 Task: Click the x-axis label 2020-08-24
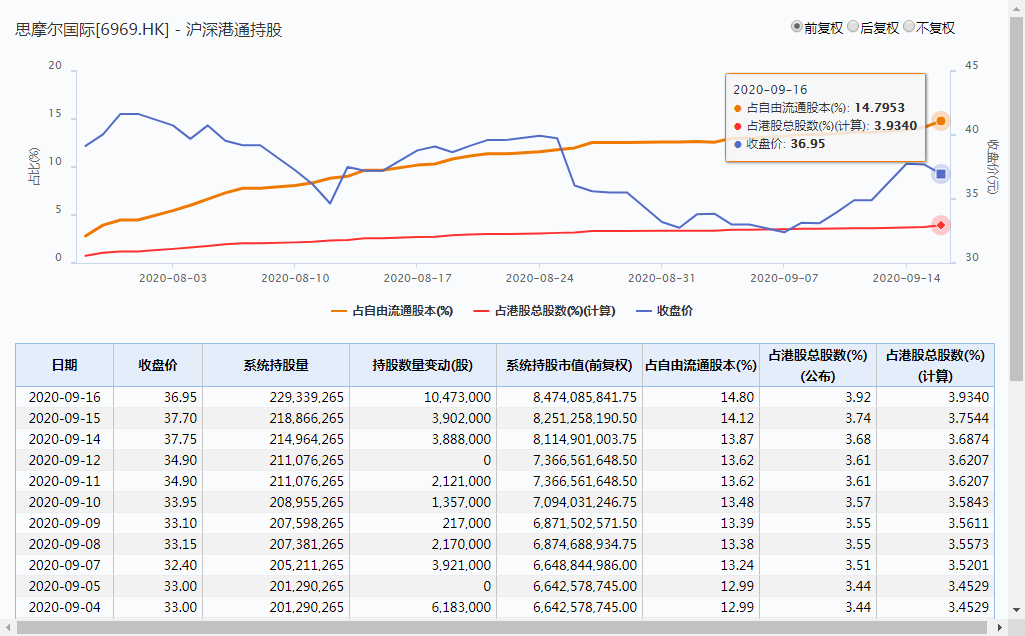(x=539, y=278)
